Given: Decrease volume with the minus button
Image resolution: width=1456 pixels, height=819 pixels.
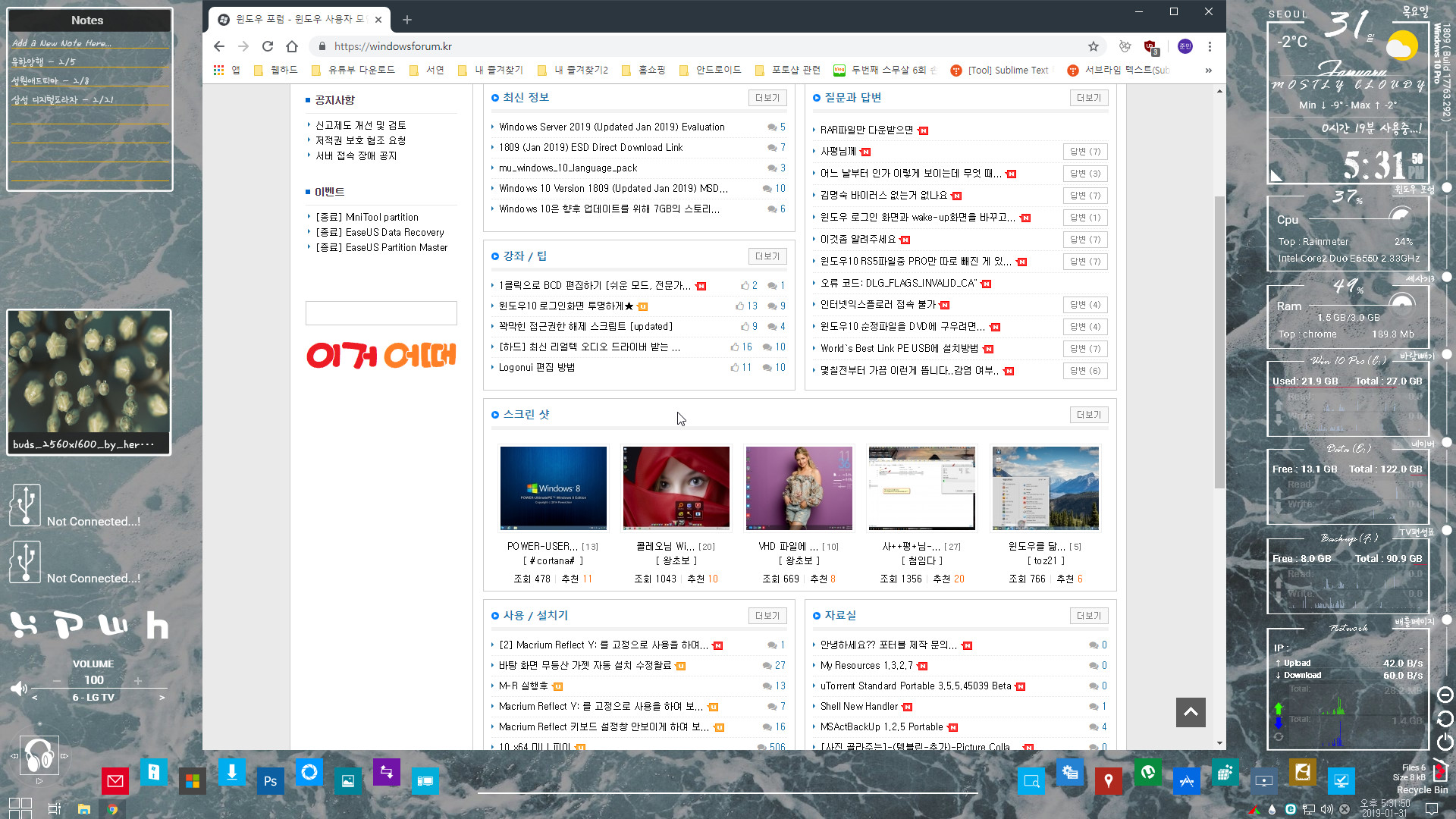Looking at the screenshot, I should pyautogui.click(x=57, y=681).
